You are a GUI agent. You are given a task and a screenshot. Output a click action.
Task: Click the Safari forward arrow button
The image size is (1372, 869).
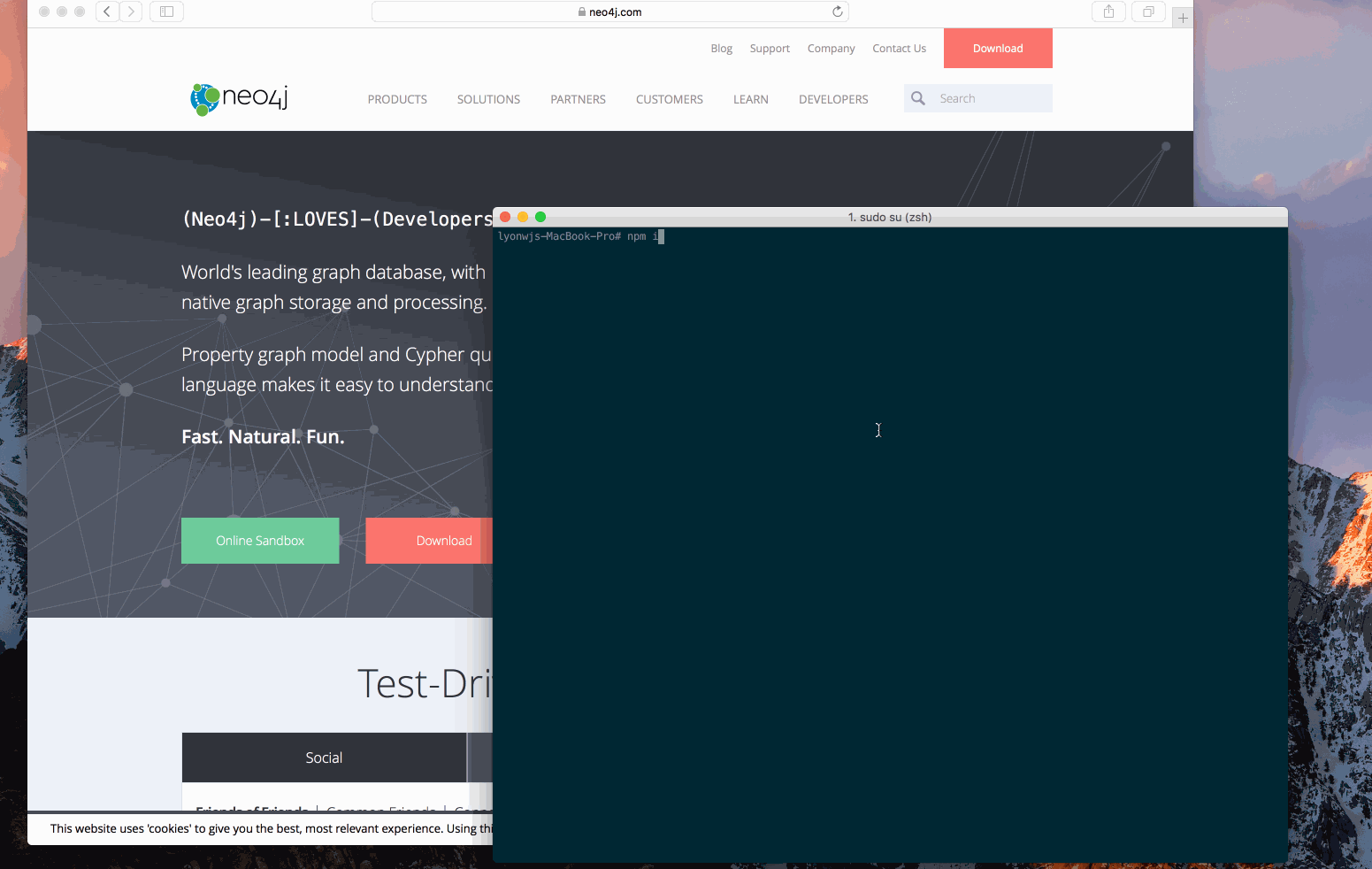[x=131, y=12]
